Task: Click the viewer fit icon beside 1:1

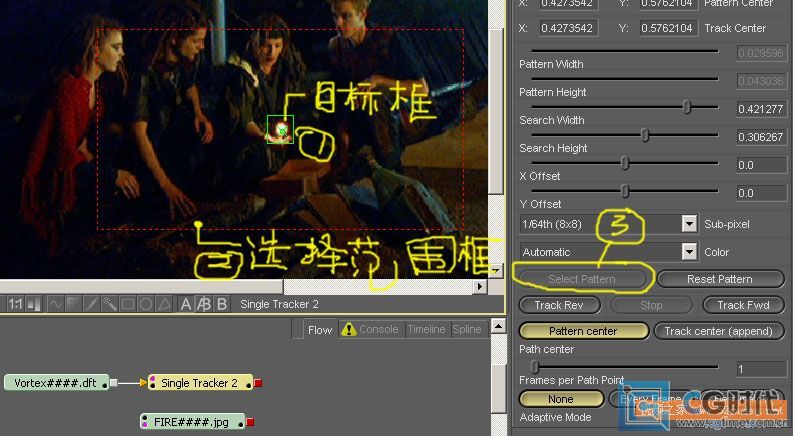Action: 34,304
